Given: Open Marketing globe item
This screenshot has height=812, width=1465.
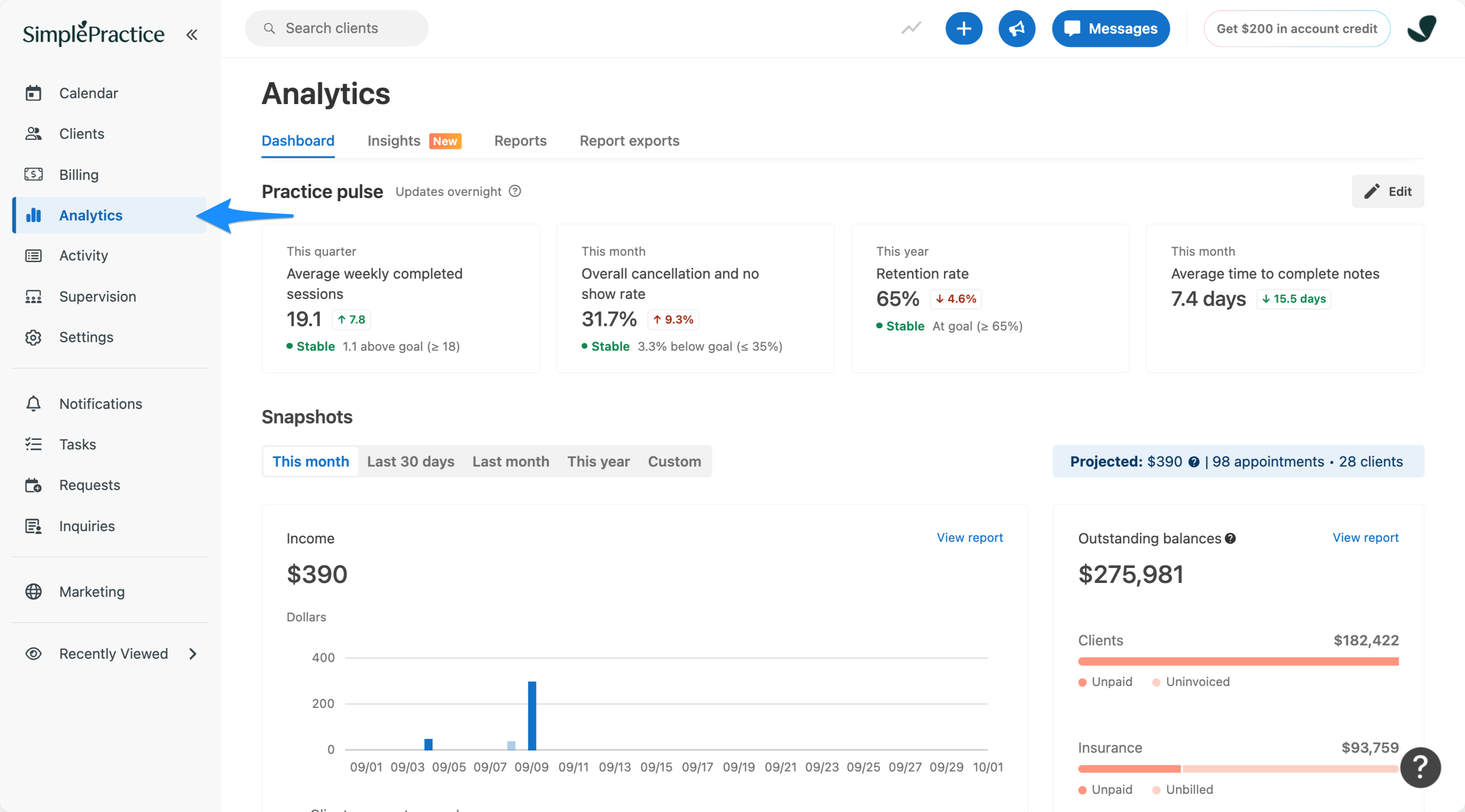Looking at the screenshot, I should click(x=92, y=592).
